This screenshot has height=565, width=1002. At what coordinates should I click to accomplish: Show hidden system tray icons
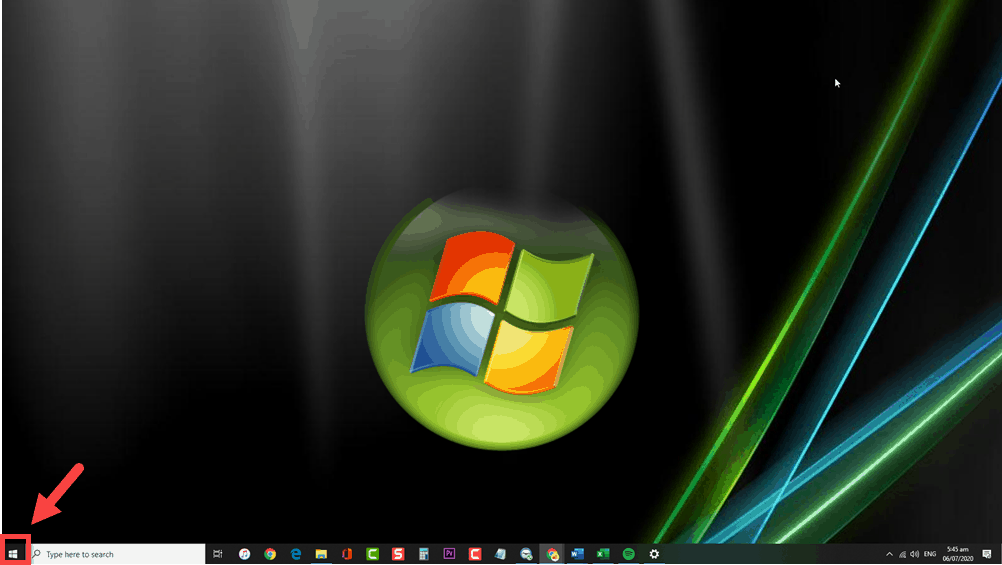click(889, 554)
